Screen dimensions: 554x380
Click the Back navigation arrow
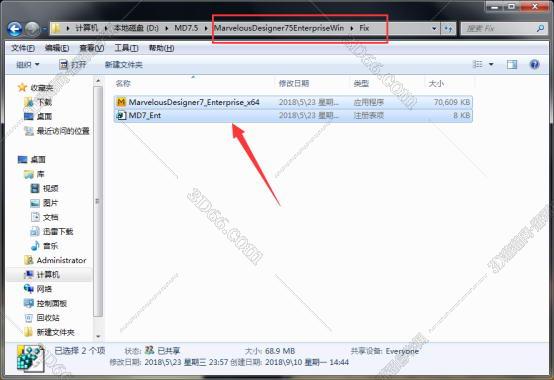tap(14, 29)
